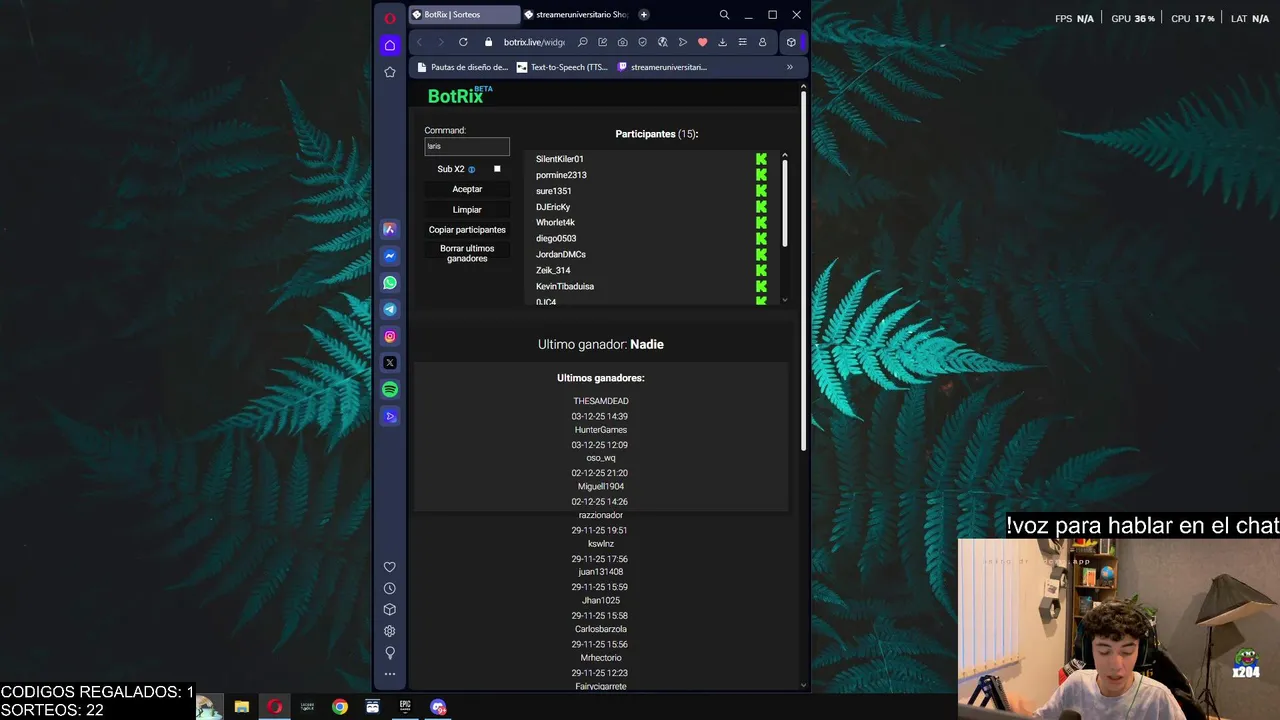Focus the Command input field
The image size is (1280, 720).
tap(467, 146)
